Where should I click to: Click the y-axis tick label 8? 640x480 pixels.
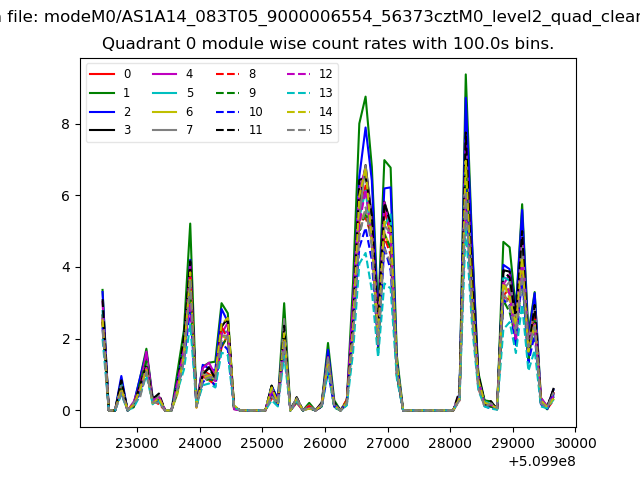[x=68, y=124]
